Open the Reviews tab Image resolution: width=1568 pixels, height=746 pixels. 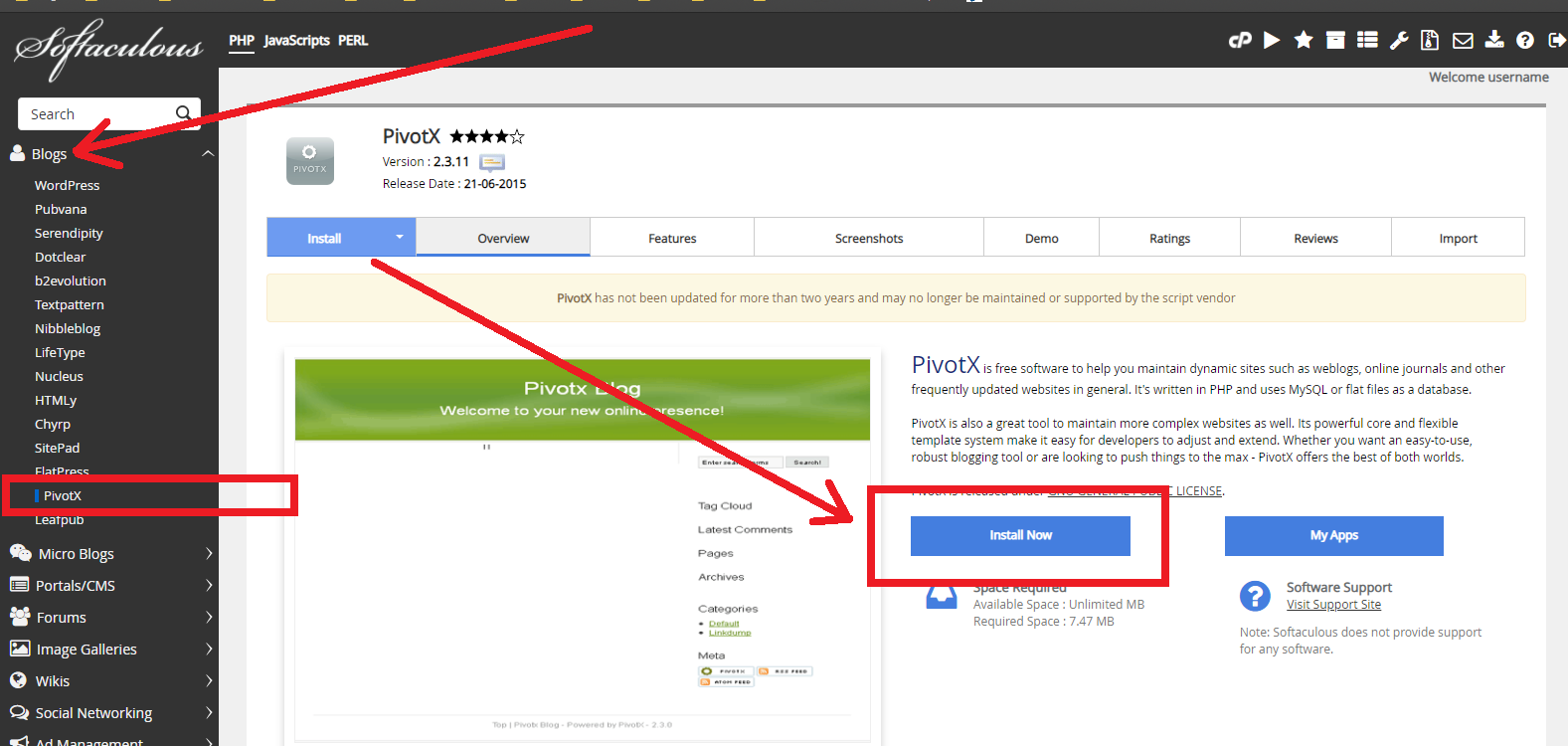coord(1315,238)
